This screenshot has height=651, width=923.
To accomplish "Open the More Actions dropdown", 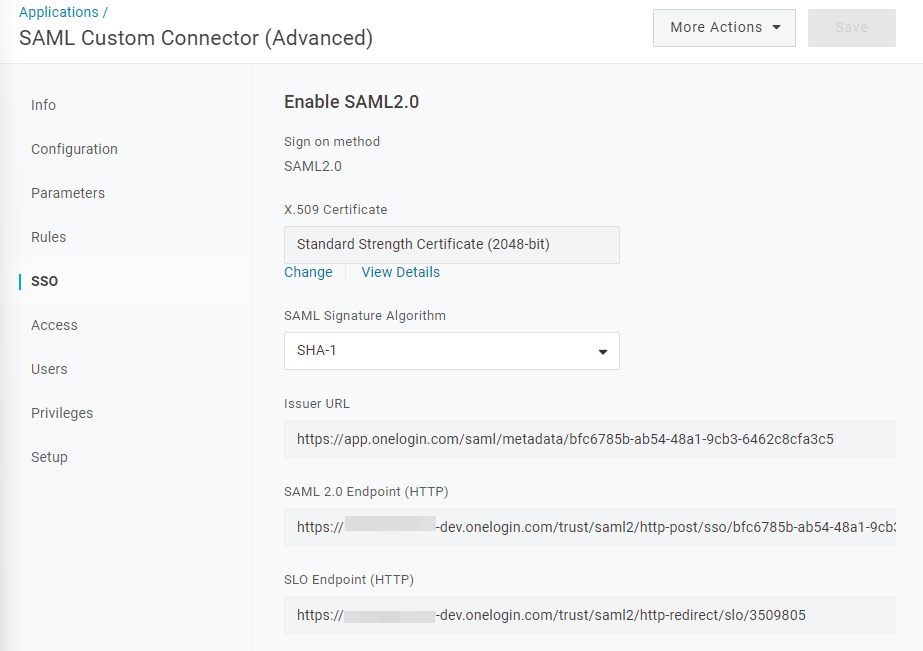I will click(723, 27).
